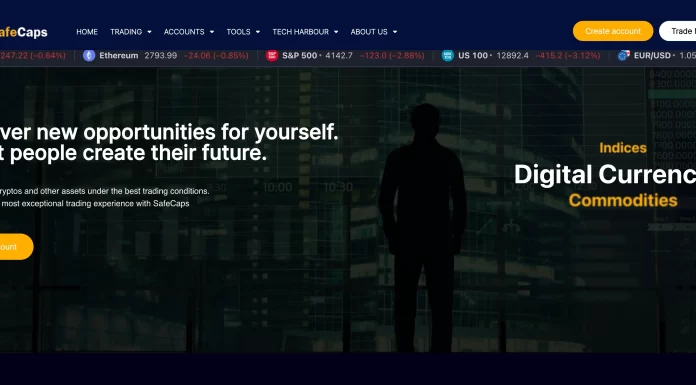Click the Commodities category text
The height and width of the screenshot is (385, 696).
tap(623, 200)
